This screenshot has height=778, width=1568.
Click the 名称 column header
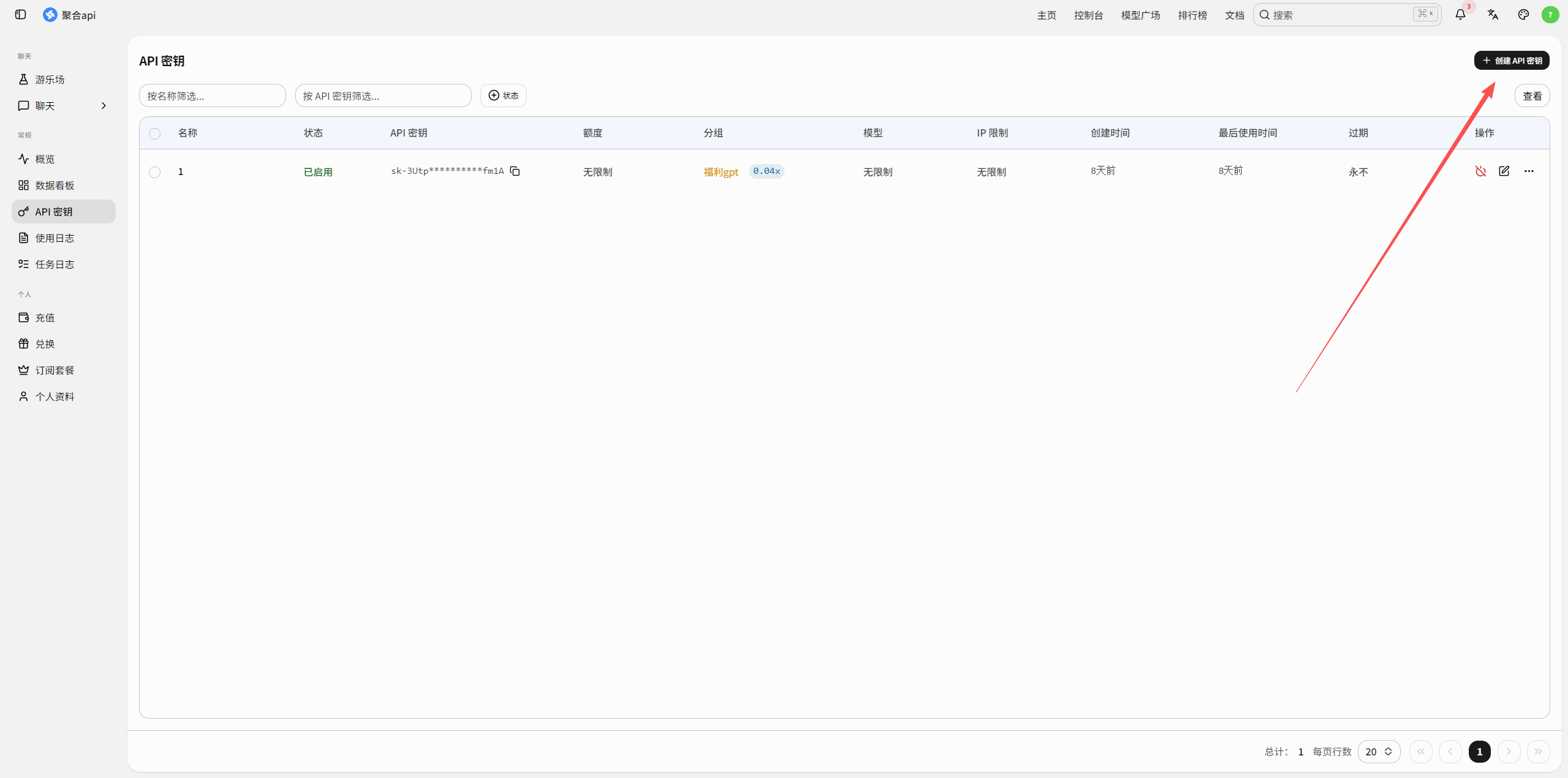click(187, 133)
